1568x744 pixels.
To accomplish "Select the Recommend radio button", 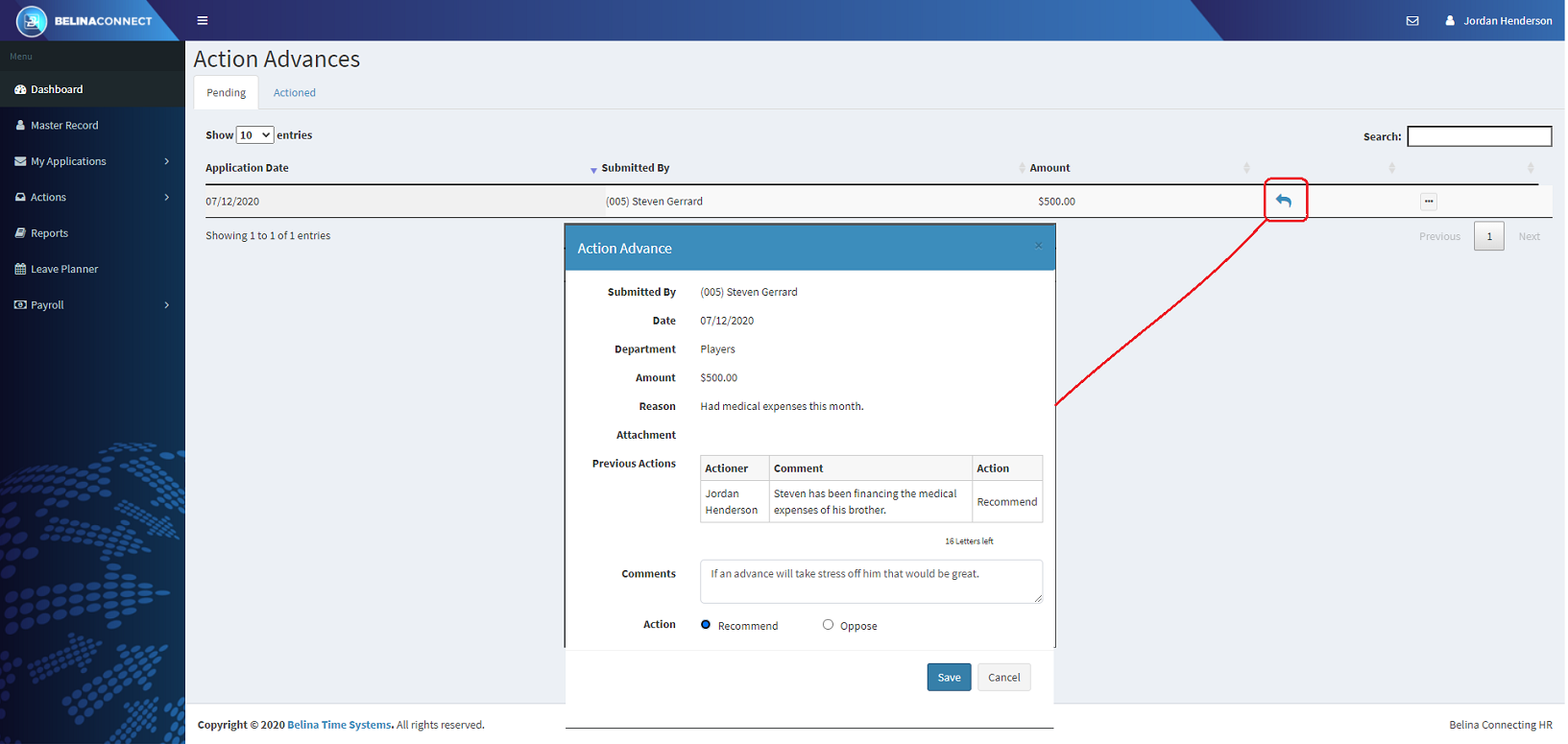I will [706, 624].
